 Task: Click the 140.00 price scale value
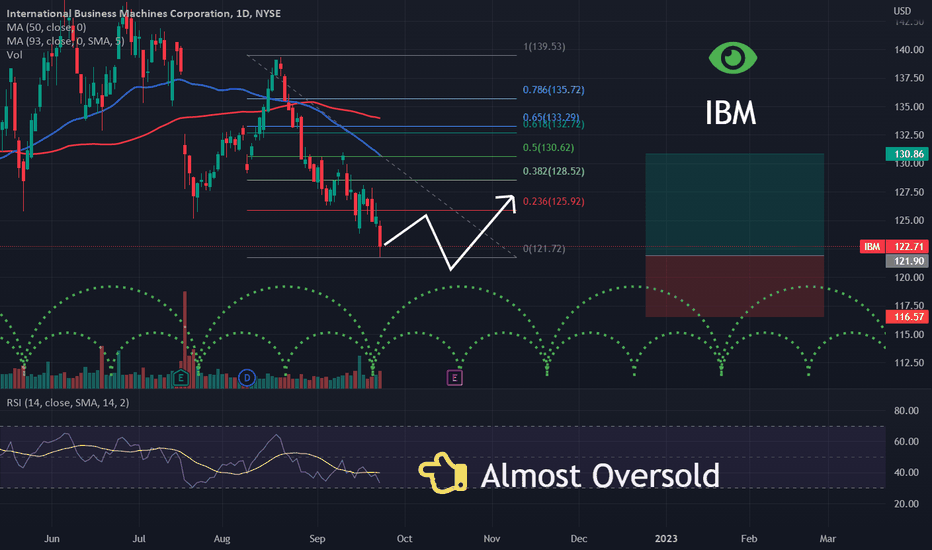click(x=909, y=49)
